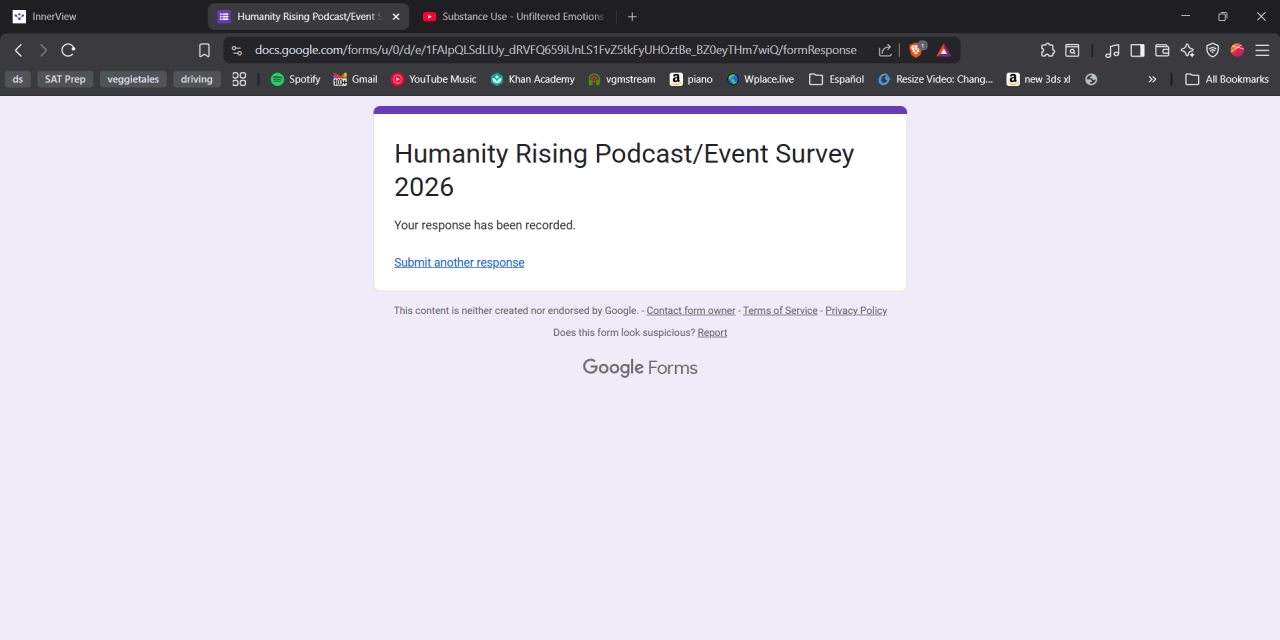Image resolution: width=1280 pixels, height=640 pixels.
Task: Click the share page icon
Action: coord(885,50)
